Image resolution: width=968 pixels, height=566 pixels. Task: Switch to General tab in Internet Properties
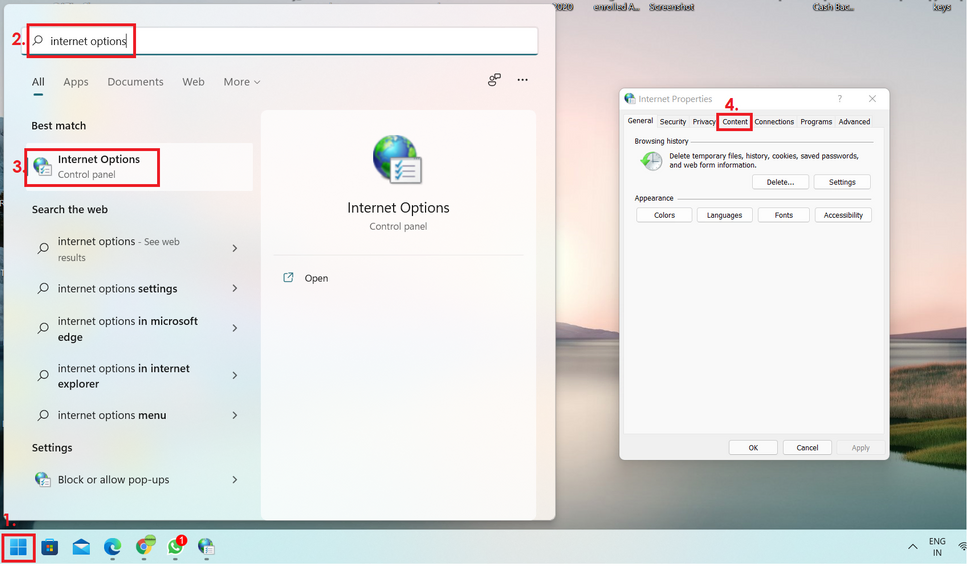(640, 121)
